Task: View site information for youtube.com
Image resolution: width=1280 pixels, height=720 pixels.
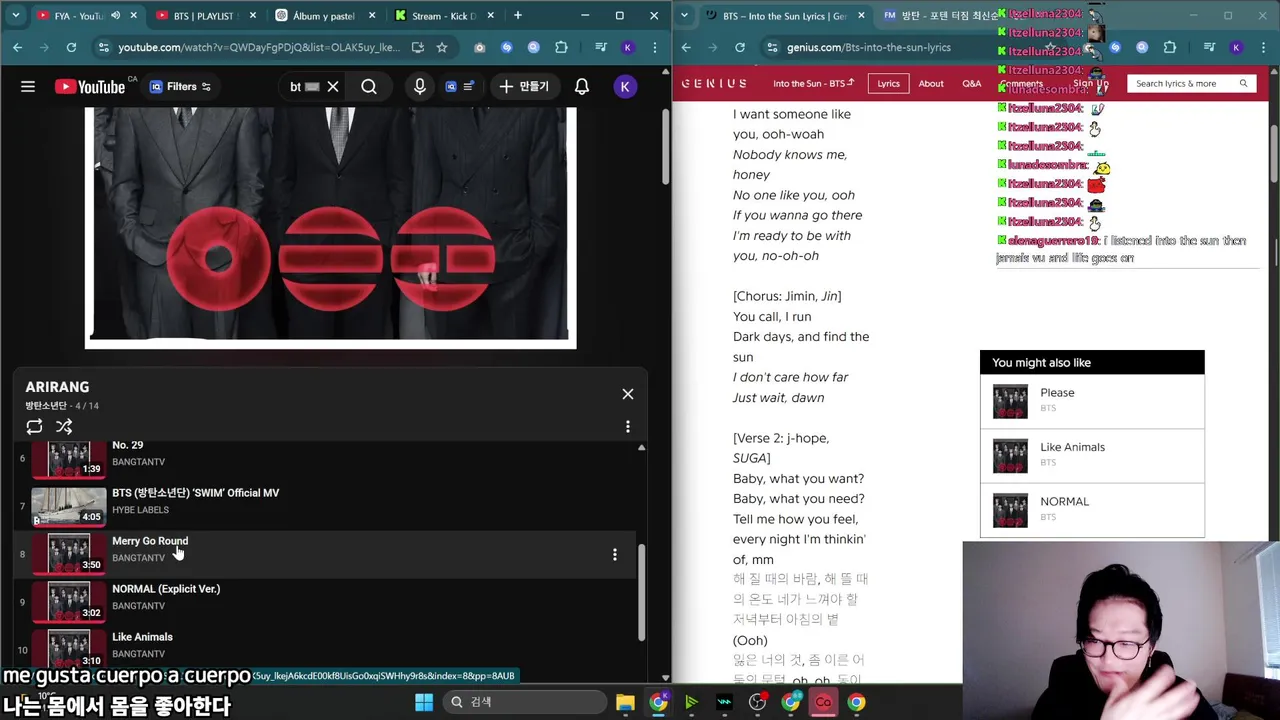Action: pos(103,47)
